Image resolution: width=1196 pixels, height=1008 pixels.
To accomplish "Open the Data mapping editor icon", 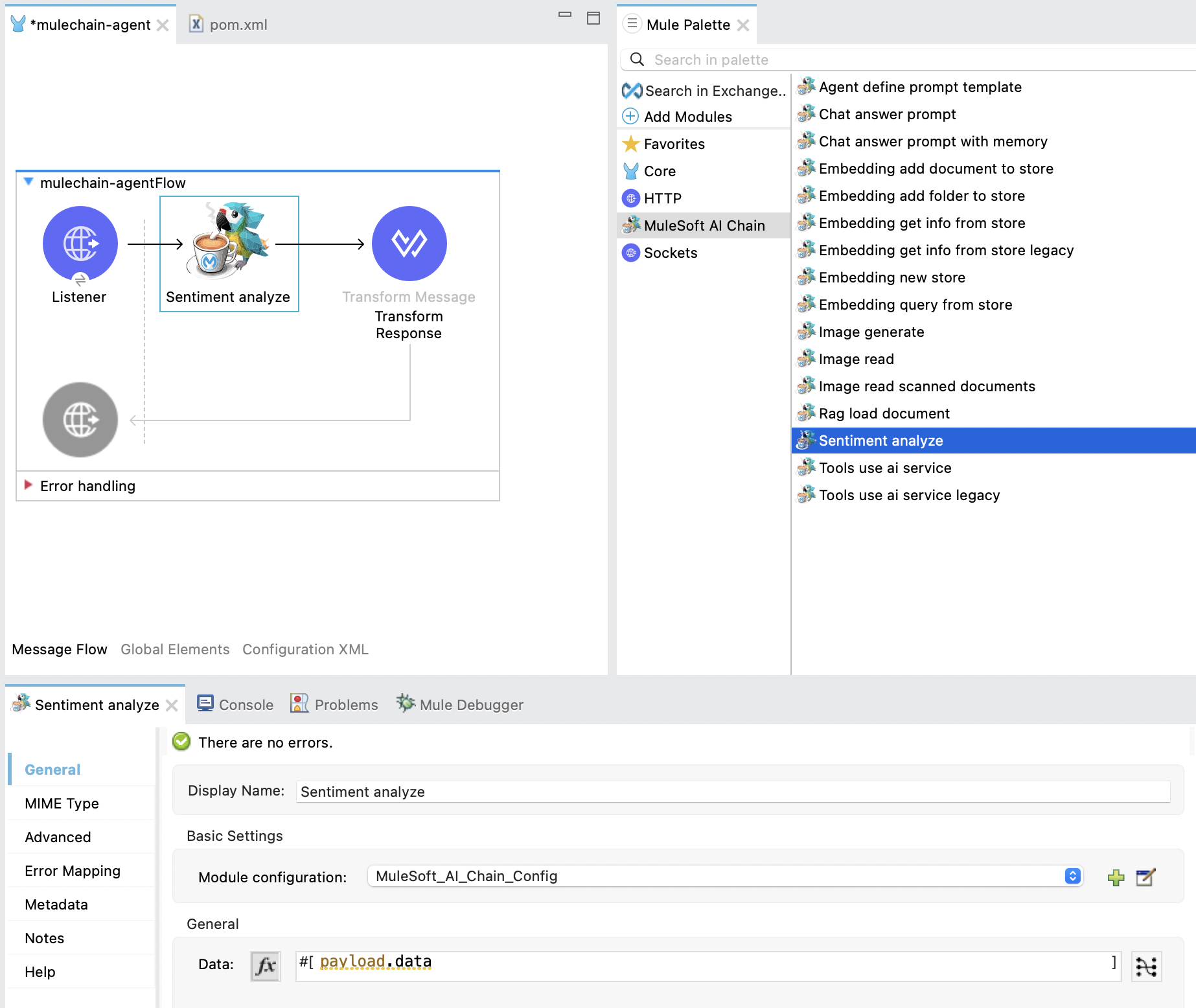I will click(1146, 967).
